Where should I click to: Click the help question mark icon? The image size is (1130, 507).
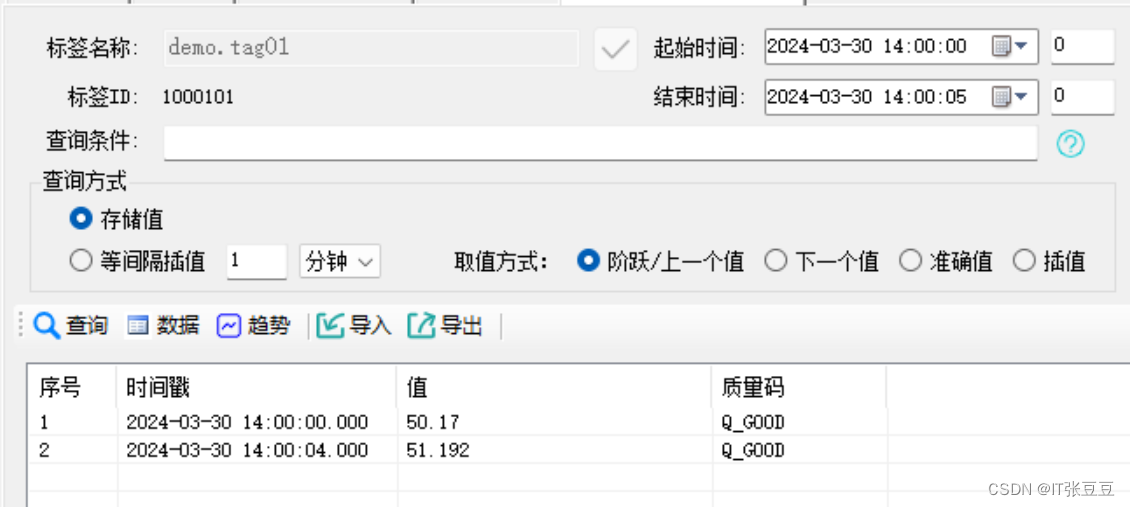[1070, 144]
